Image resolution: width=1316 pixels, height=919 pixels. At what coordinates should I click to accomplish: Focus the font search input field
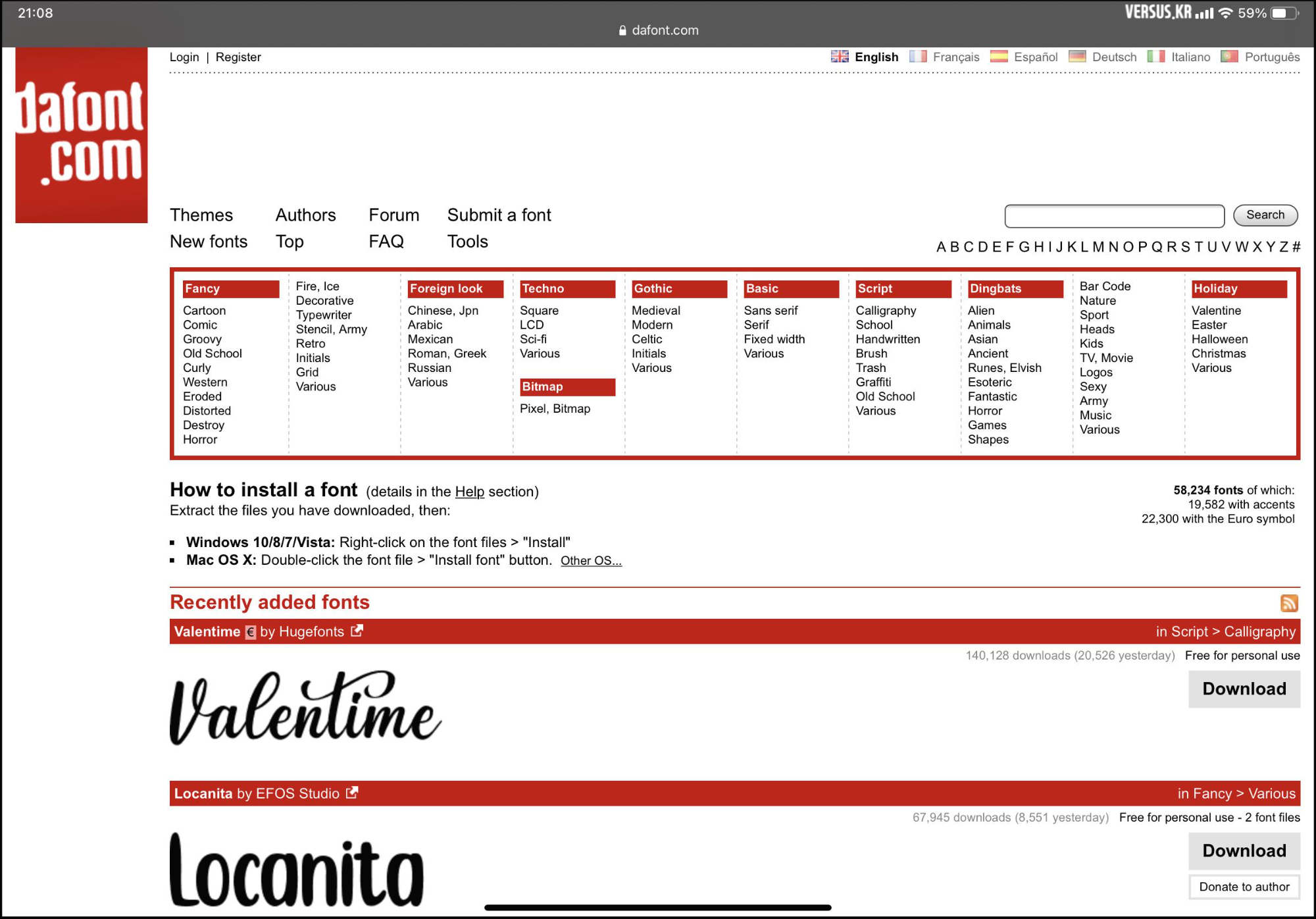tap(1114, 216)
